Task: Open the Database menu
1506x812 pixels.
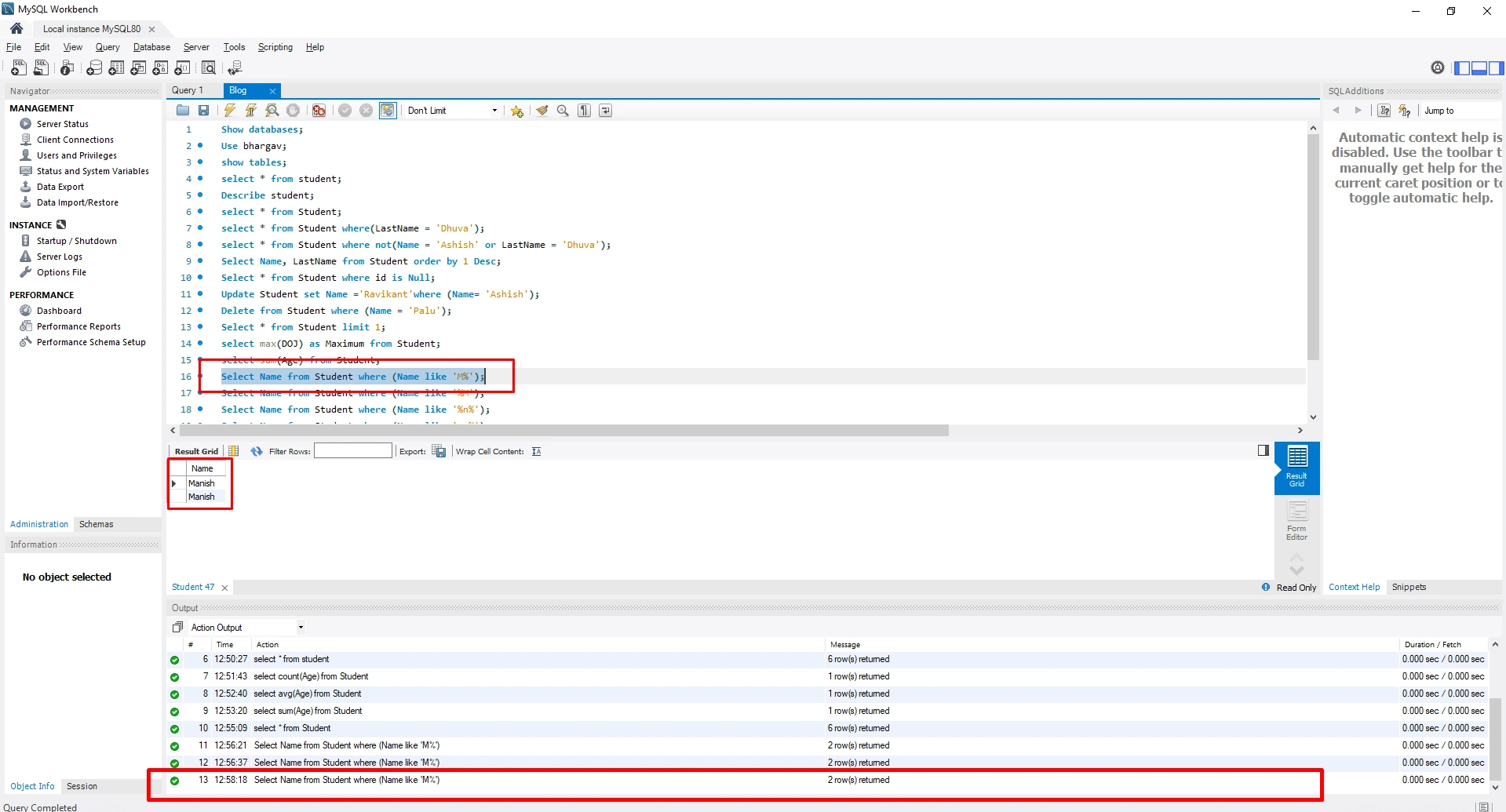Action: click(x=151, y=47)
